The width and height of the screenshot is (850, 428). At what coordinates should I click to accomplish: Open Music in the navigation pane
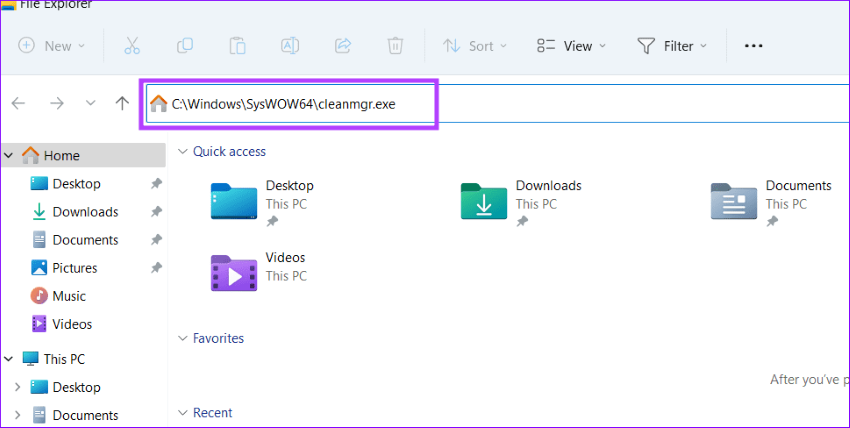[x=69, y=296]
